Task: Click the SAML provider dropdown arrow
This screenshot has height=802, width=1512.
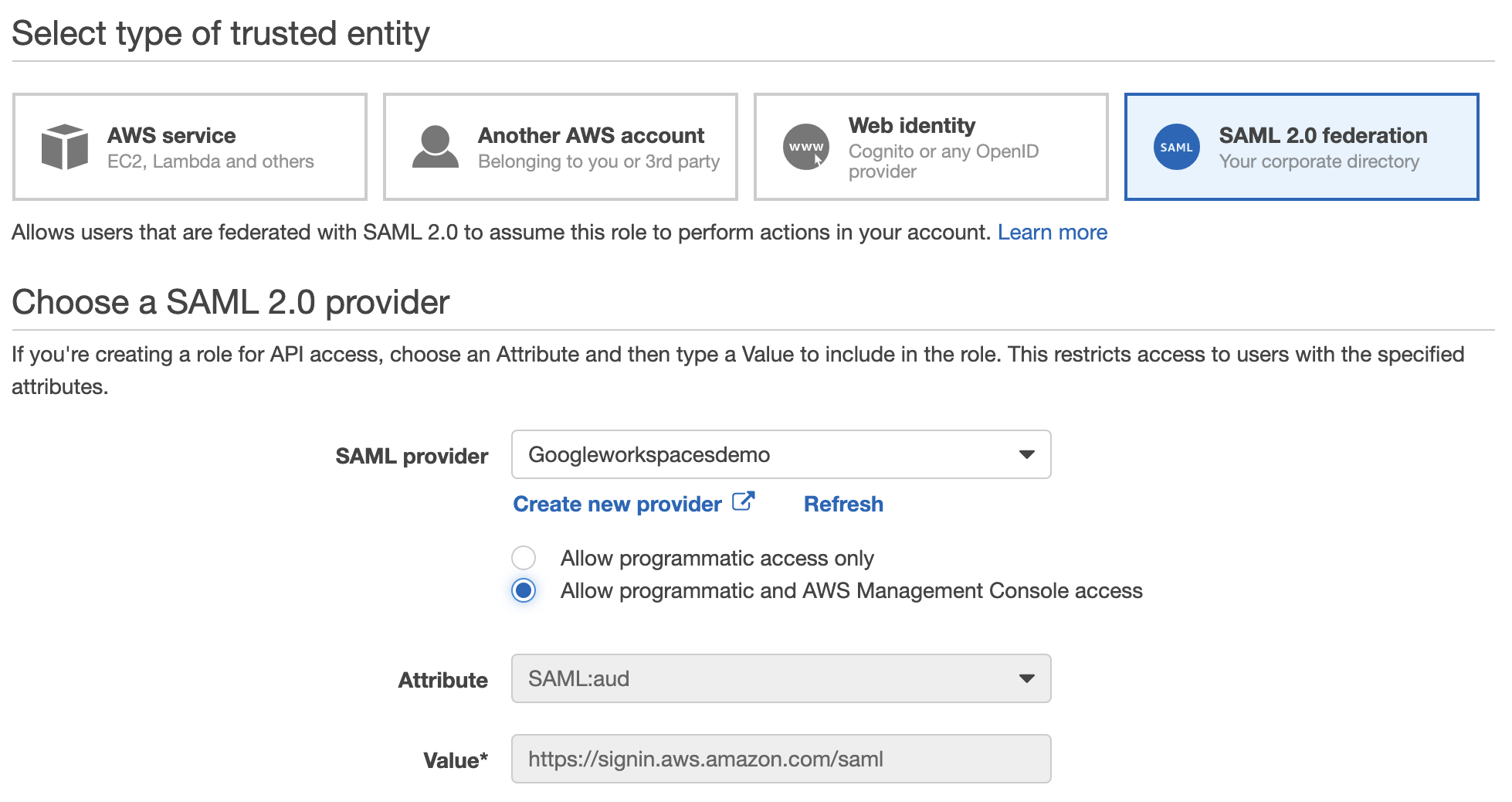Action: [x=1026, y=454]
